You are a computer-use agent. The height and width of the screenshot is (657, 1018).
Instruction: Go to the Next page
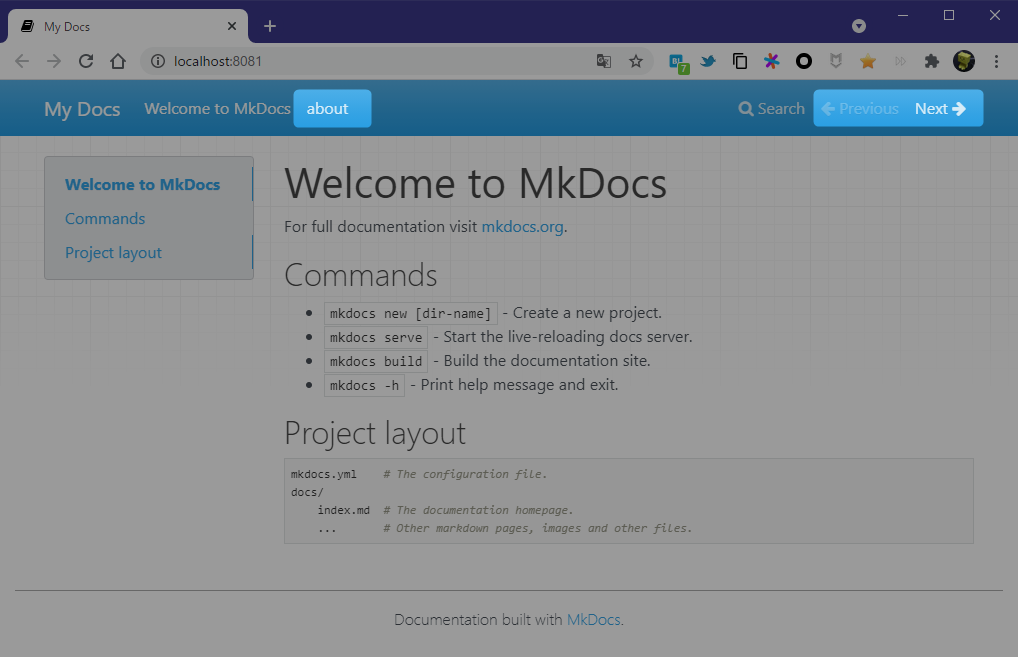[x=940, y=108]
